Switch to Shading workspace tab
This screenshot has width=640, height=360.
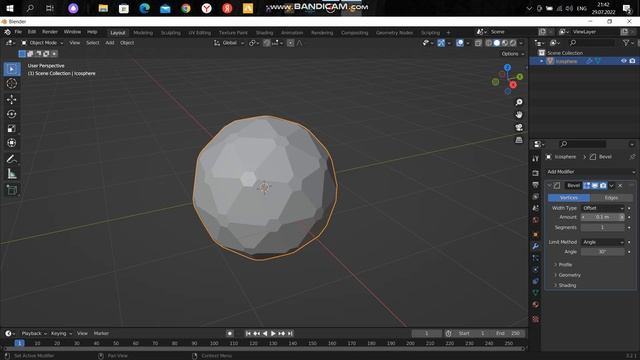(x=264, y=33)
